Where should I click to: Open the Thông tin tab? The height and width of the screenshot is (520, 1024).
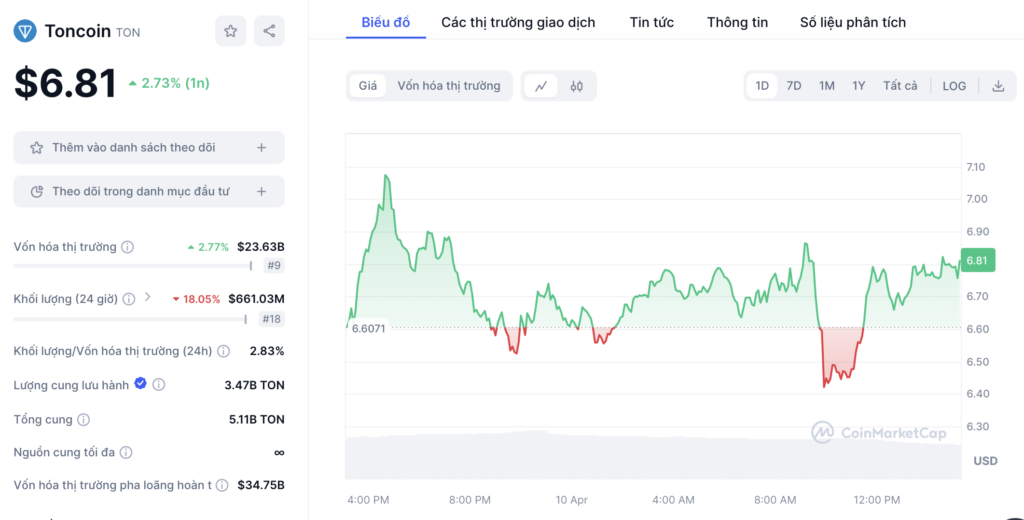click(737, 22)
